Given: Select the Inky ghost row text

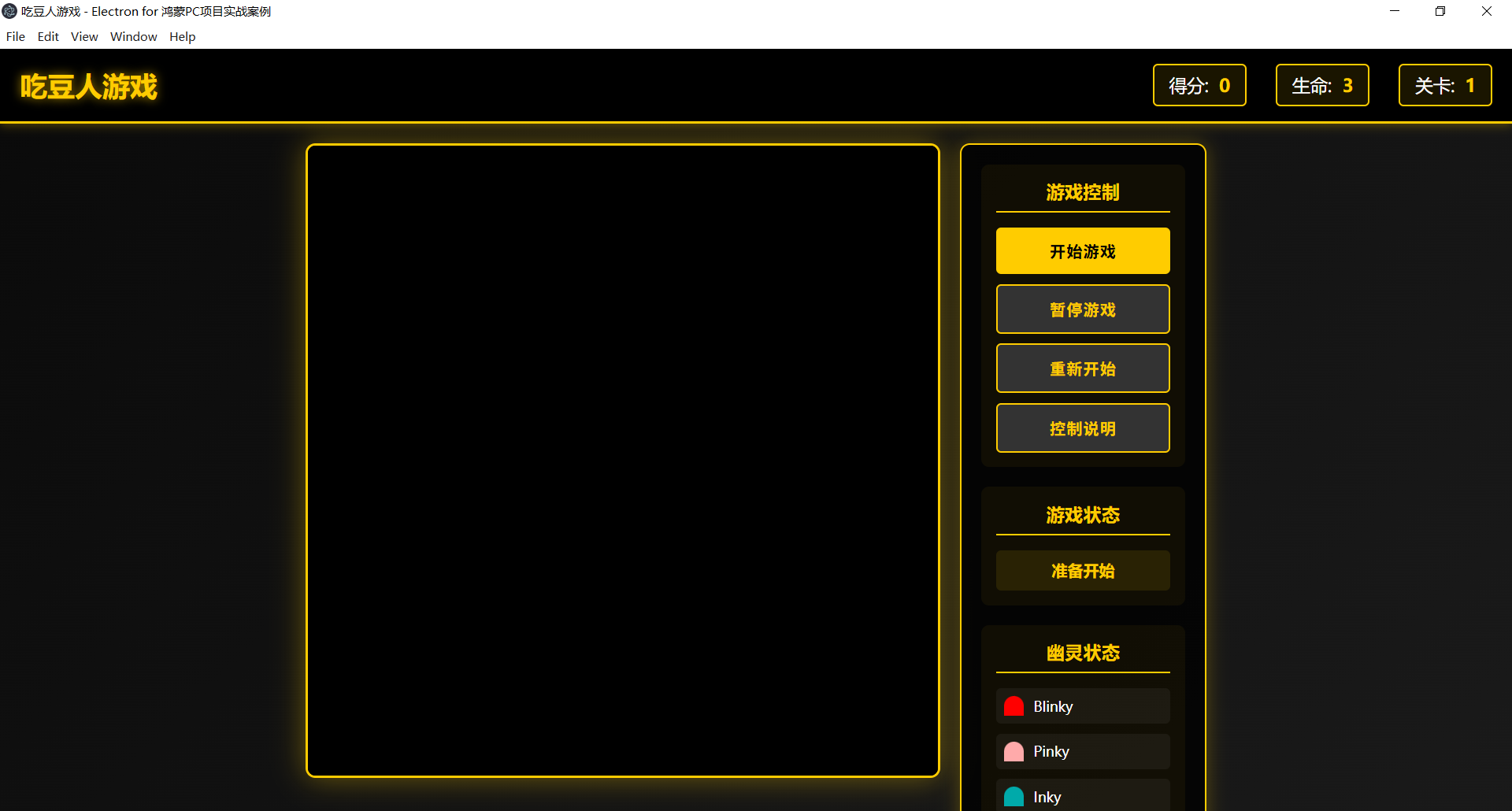Looking at the screenshot, I should [1047, 797].
